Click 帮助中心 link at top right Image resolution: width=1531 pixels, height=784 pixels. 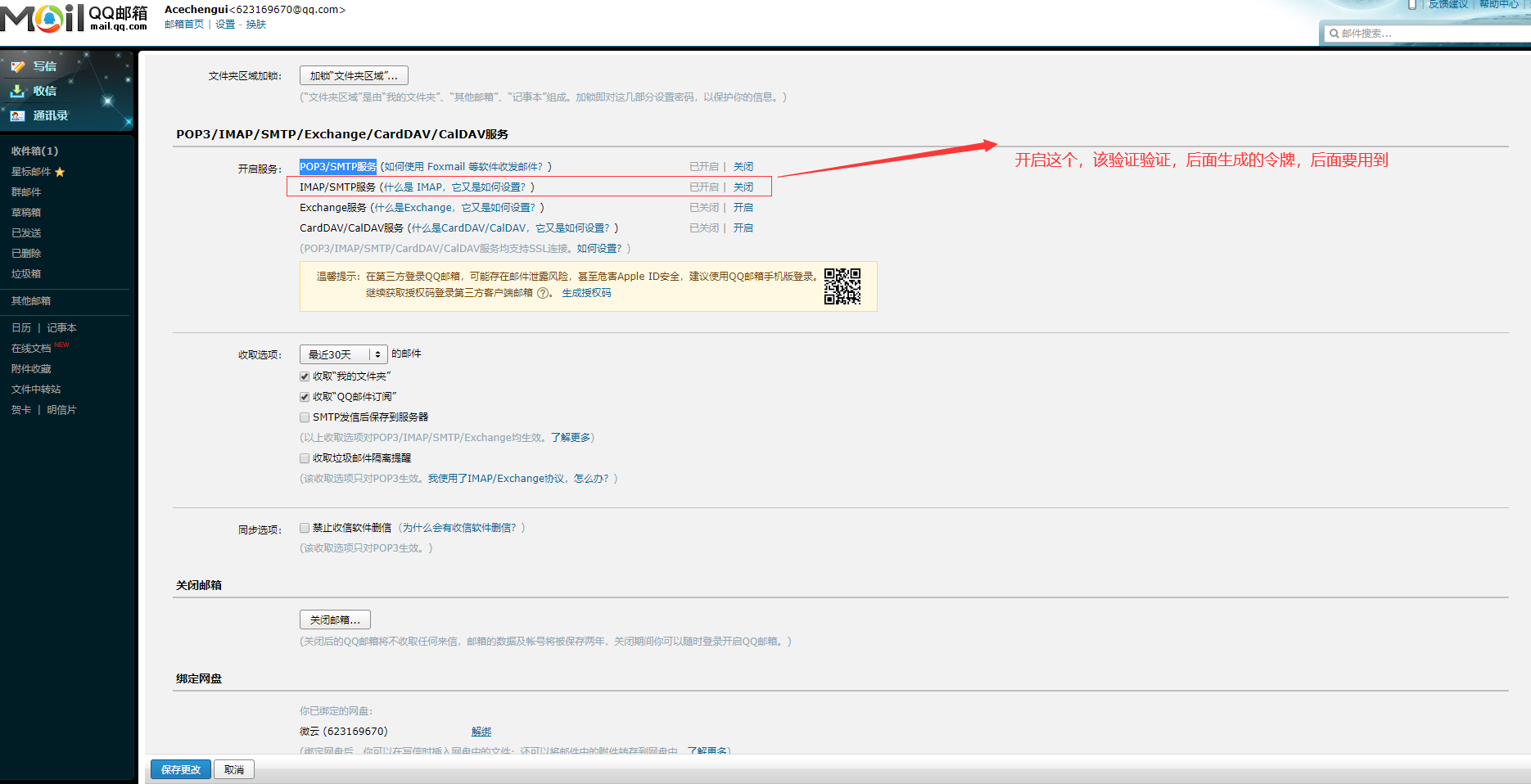pyautogui.click(x=1499, y=4)
